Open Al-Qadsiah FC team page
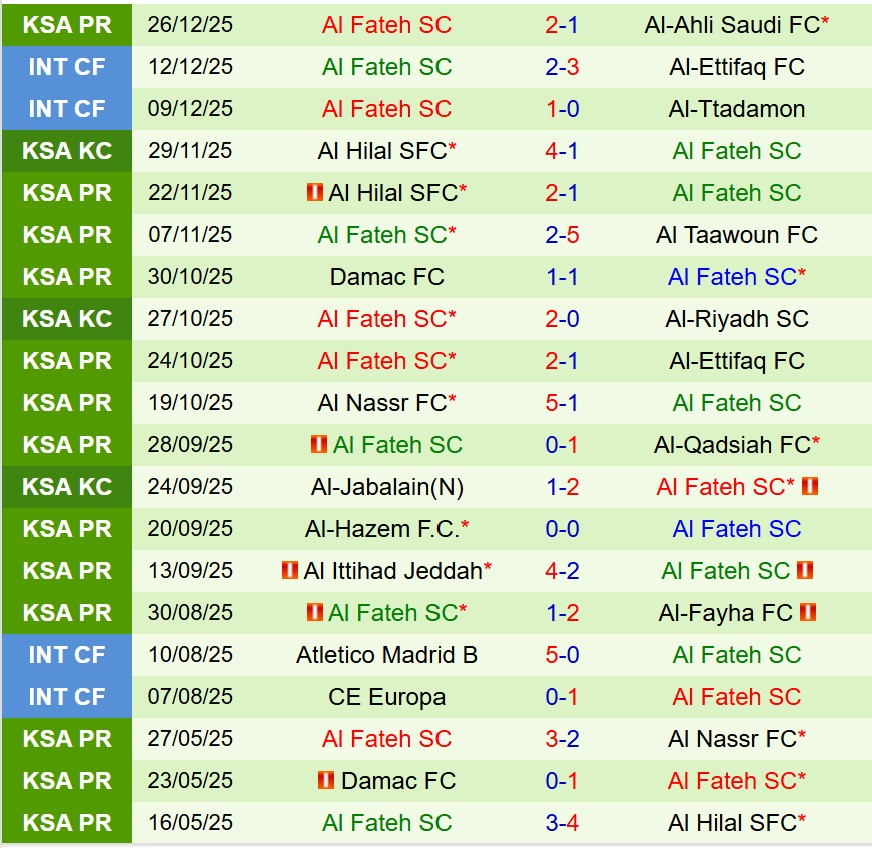872x848 pixels. 732,445
